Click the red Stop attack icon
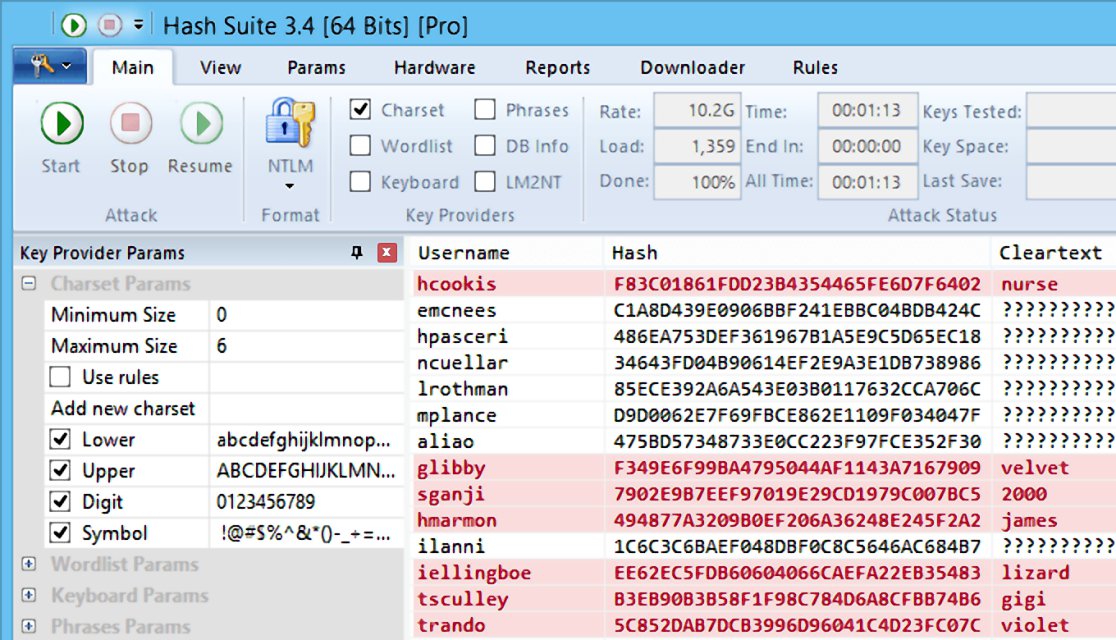 129,125
